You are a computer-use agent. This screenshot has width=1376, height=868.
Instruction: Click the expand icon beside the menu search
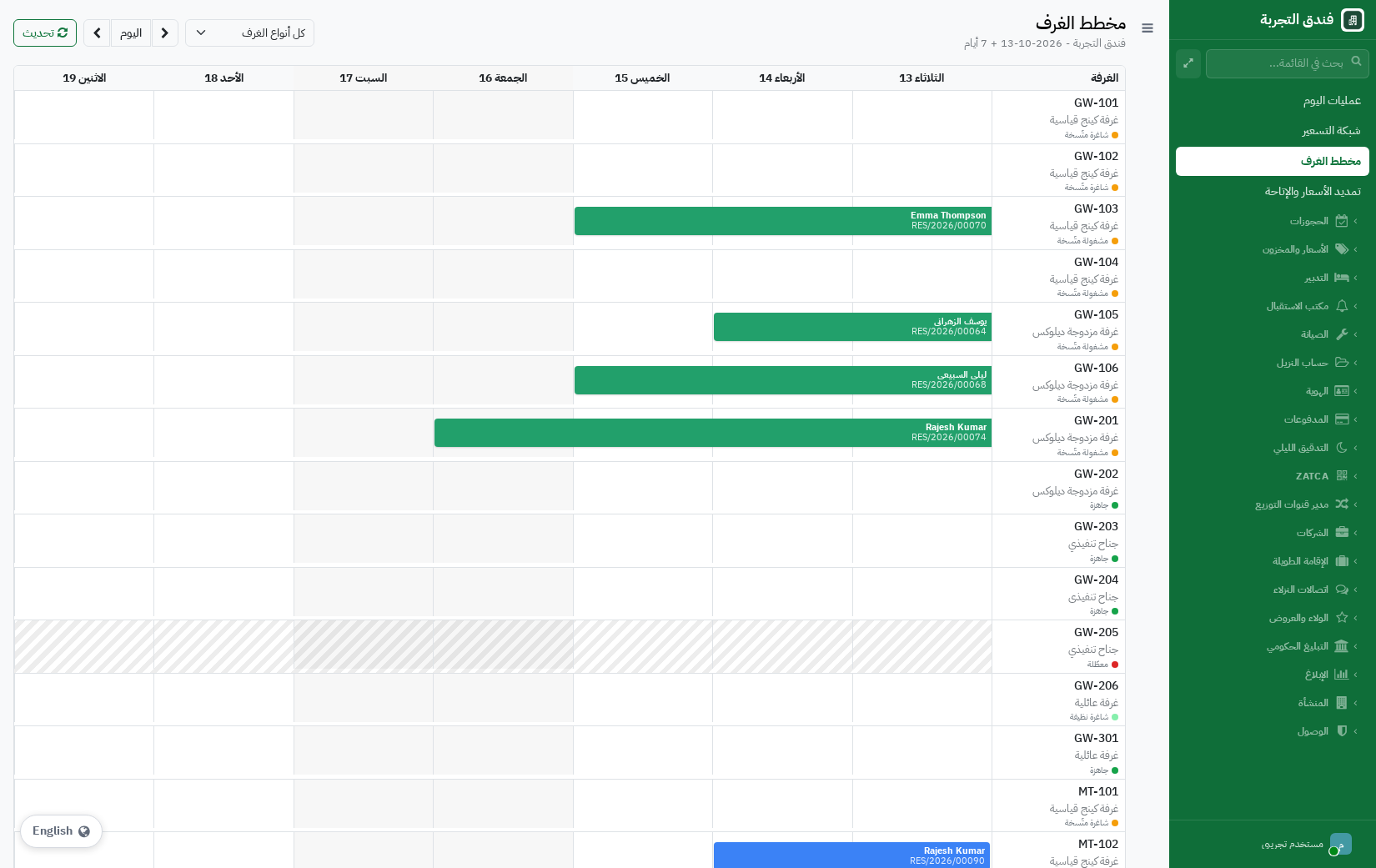tap(1188, 63)
